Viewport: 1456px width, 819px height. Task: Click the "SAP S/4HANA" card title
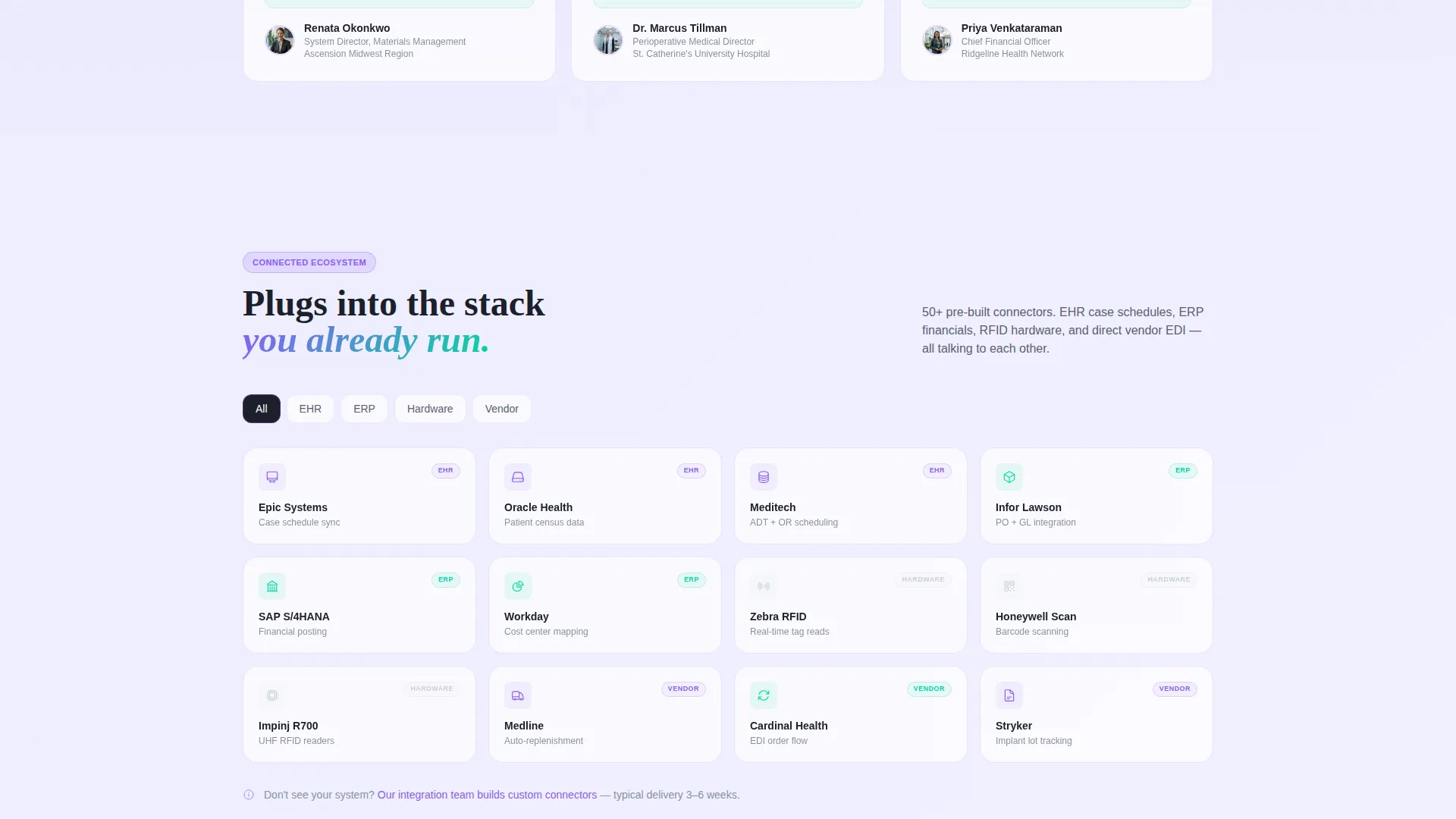pos(294,617)
